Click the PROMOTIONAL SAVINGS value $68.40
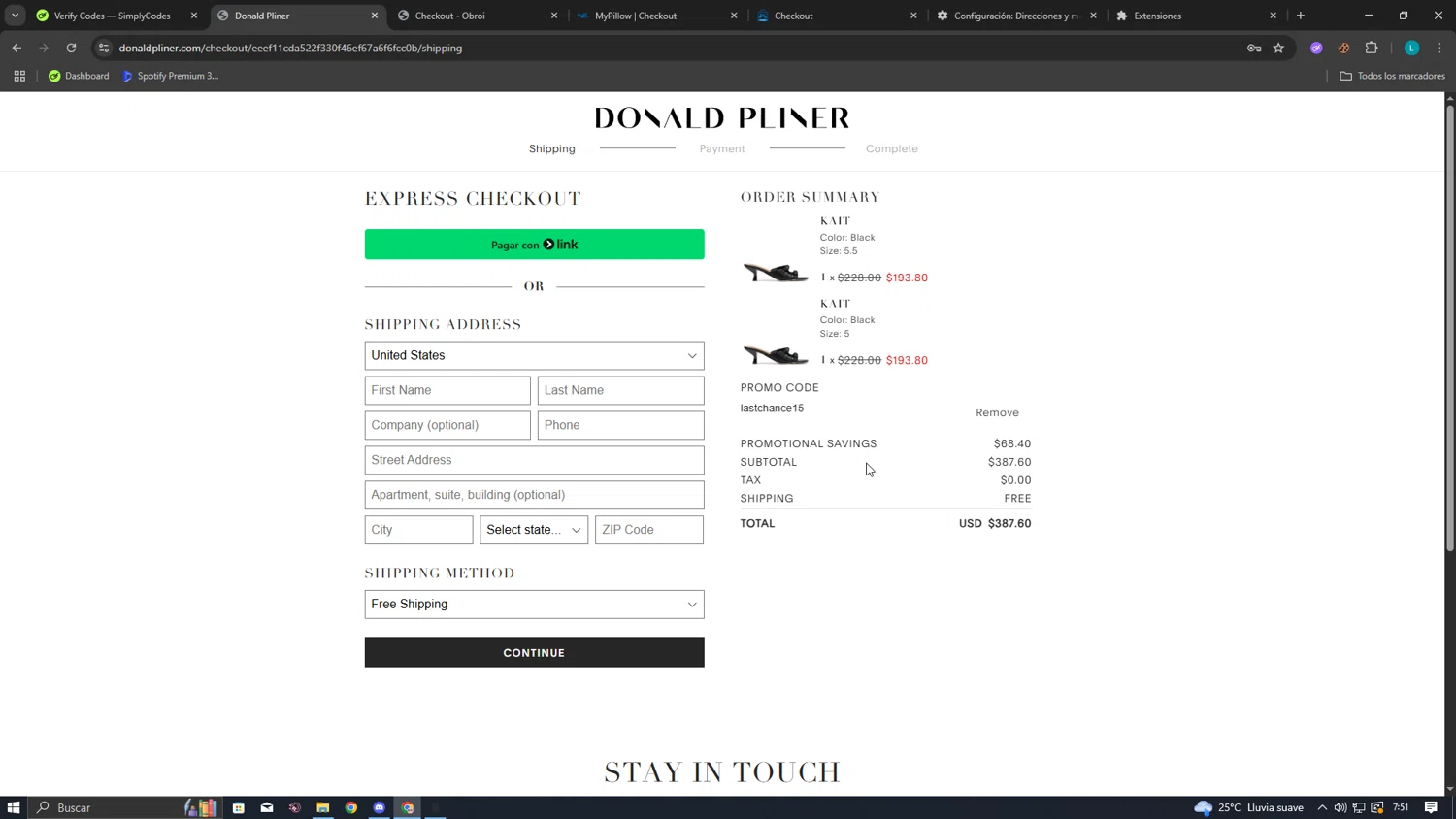 (1012, 443)
